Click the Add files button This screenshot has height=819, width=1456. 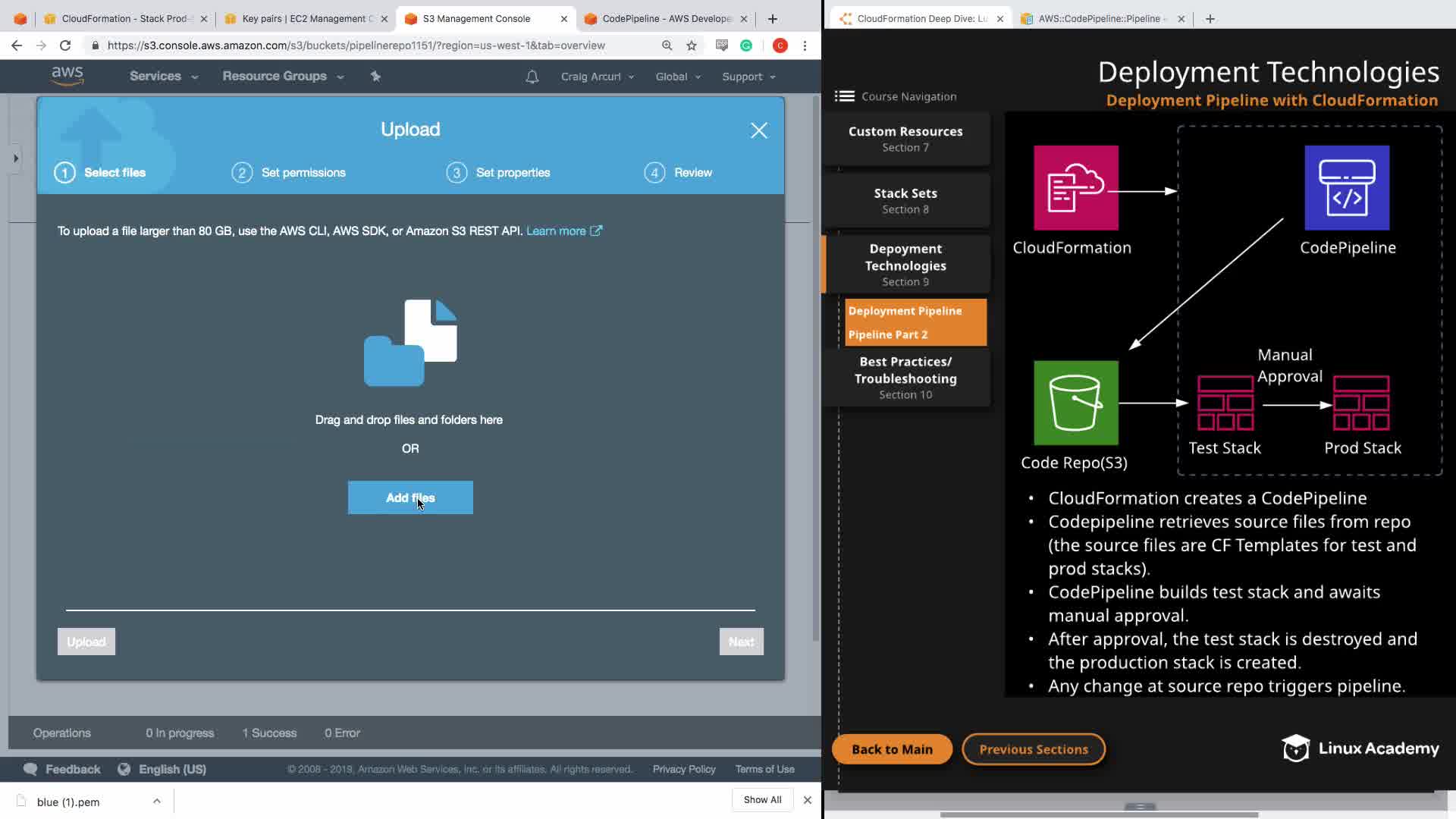409,497
